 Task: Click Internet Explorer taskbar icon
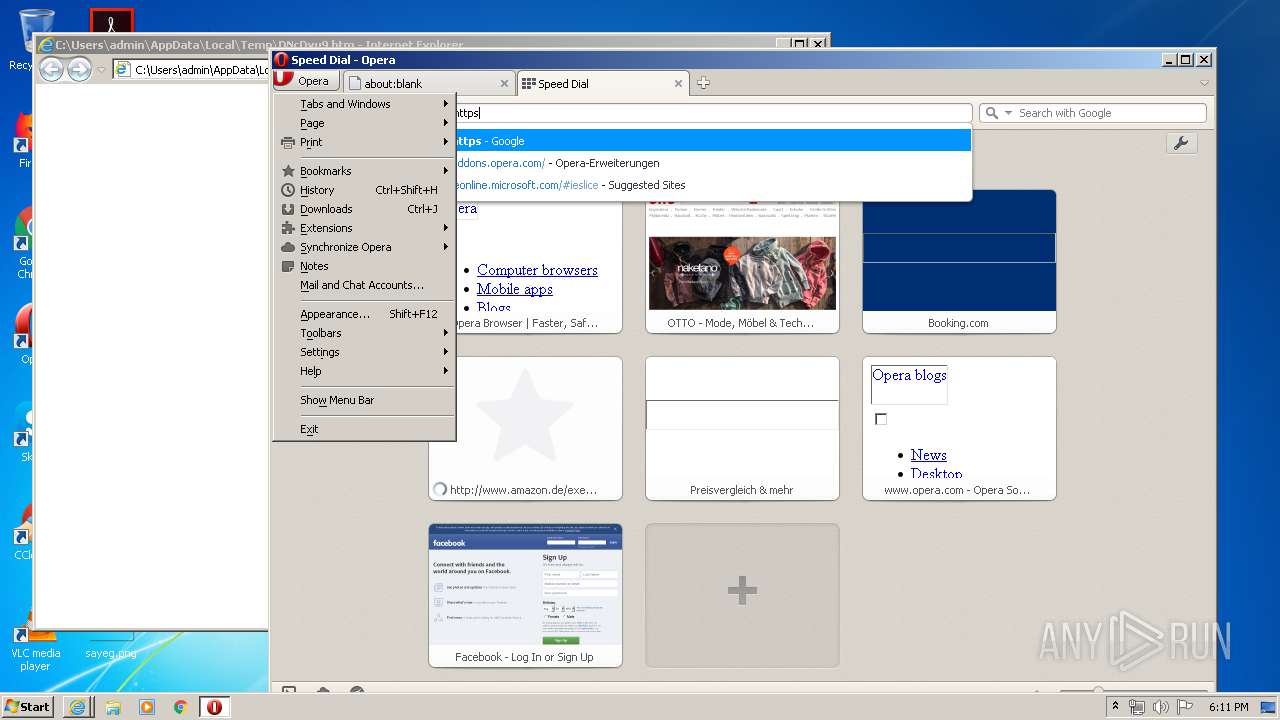[78, 707]
